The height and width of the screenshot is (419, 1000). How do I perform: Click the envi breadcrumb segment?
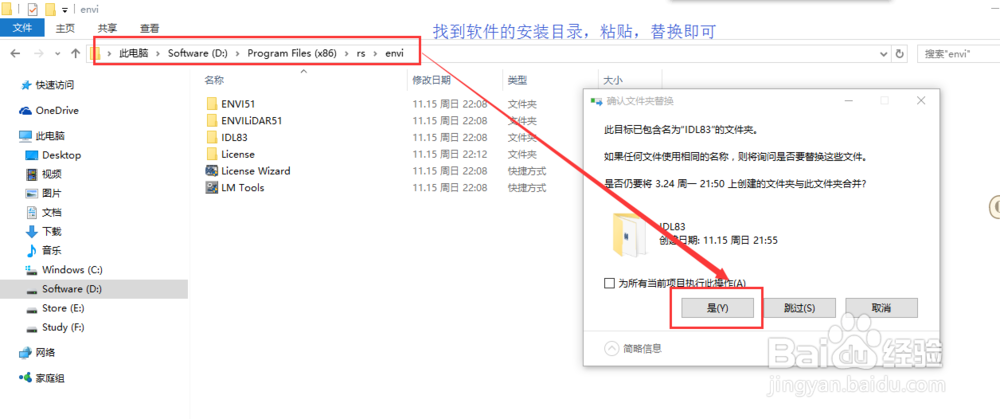[x=394, y=54]
